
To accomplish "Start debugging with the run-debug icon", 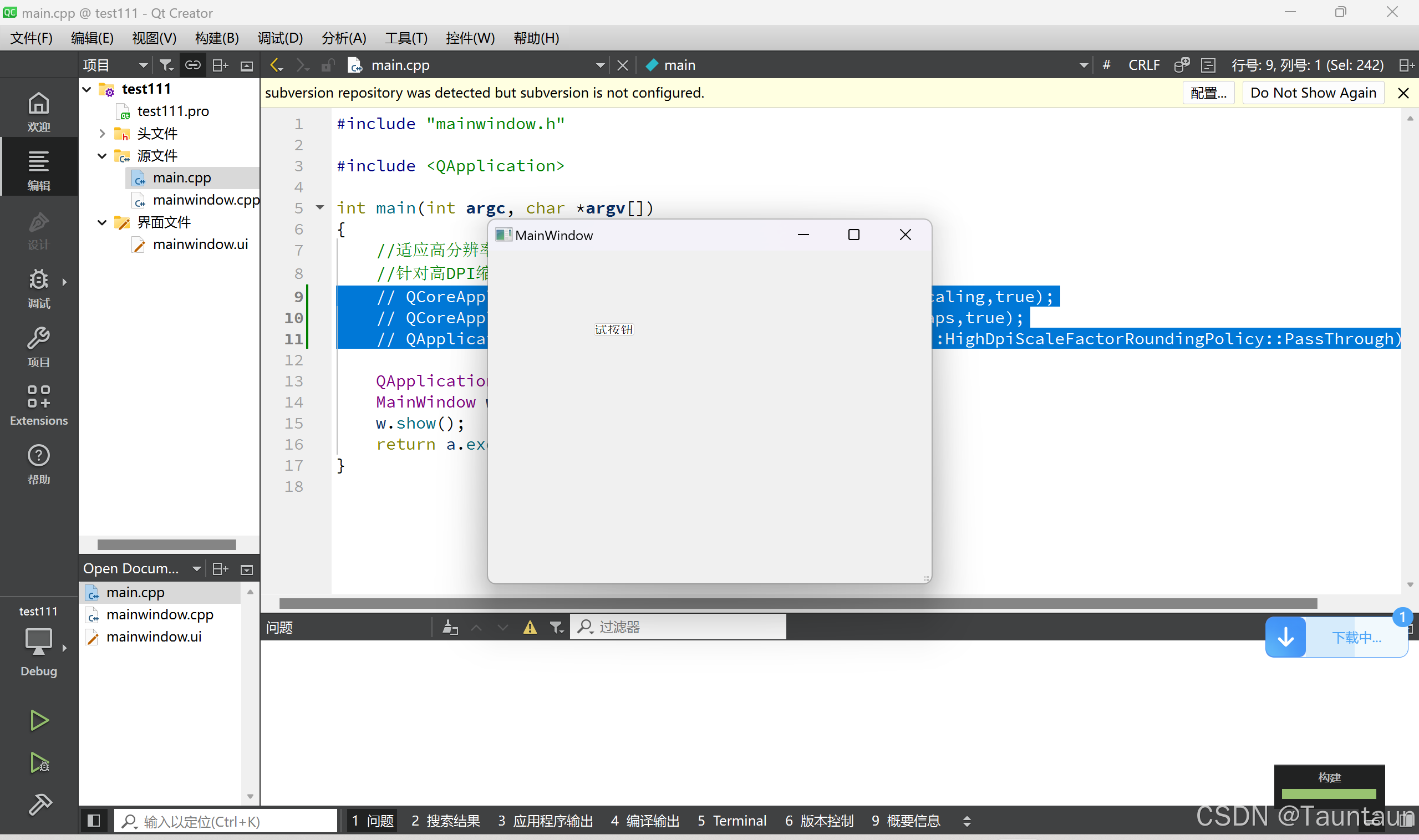I will tap(38, 763).
